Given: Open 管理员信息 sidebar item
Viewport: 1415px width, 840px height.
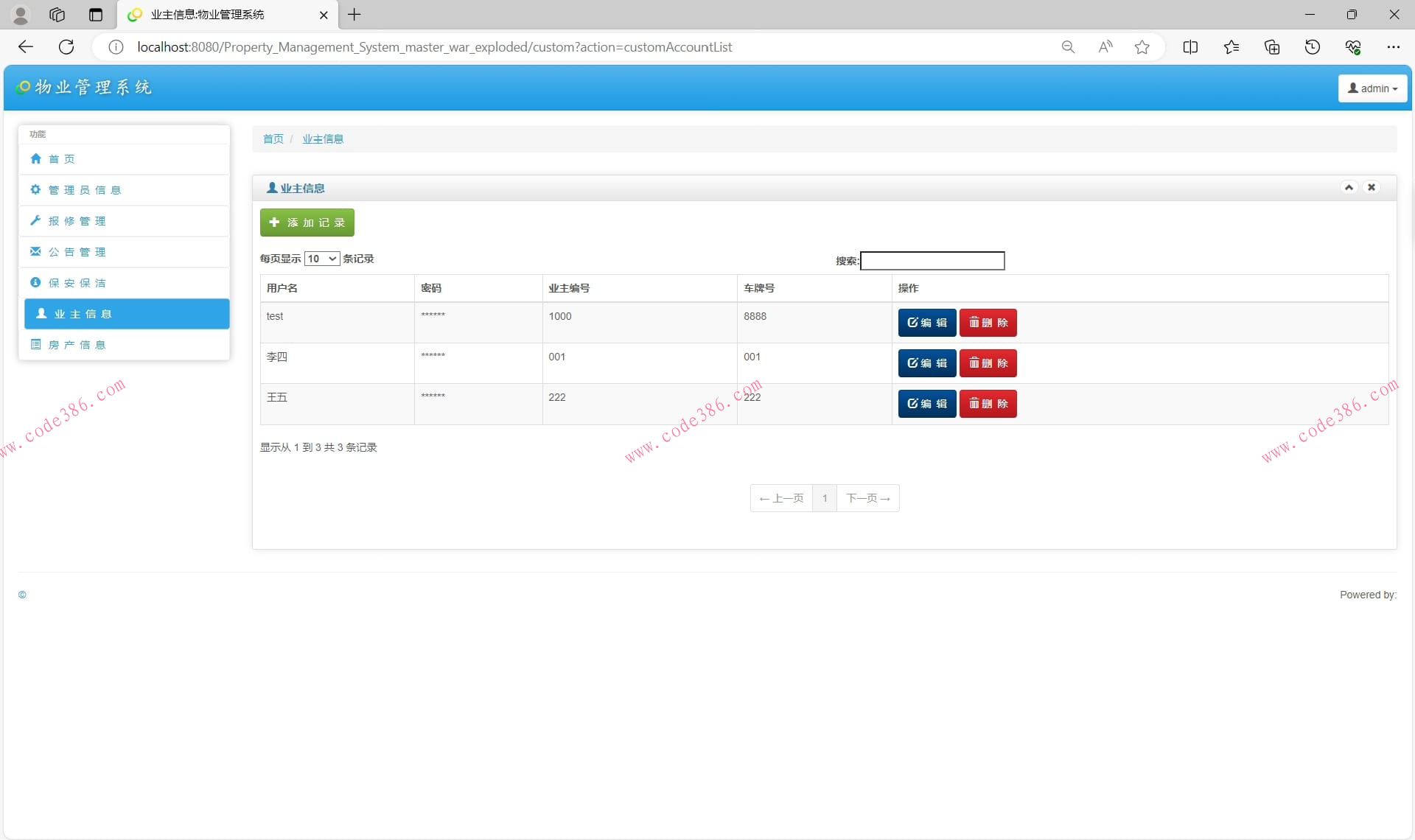Looking at the screenshot, I should 84,190.
